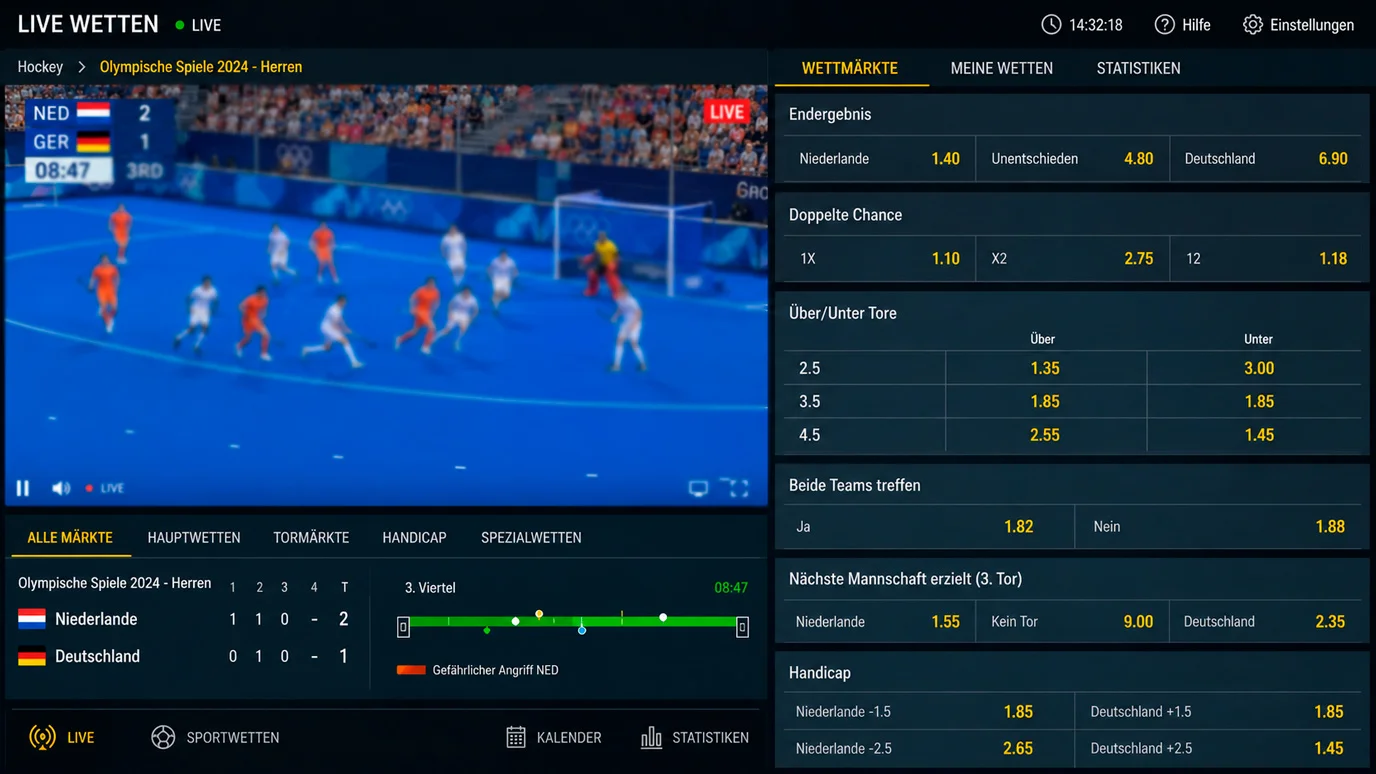Open the Statistiken bar chart icon

[651, 738]
